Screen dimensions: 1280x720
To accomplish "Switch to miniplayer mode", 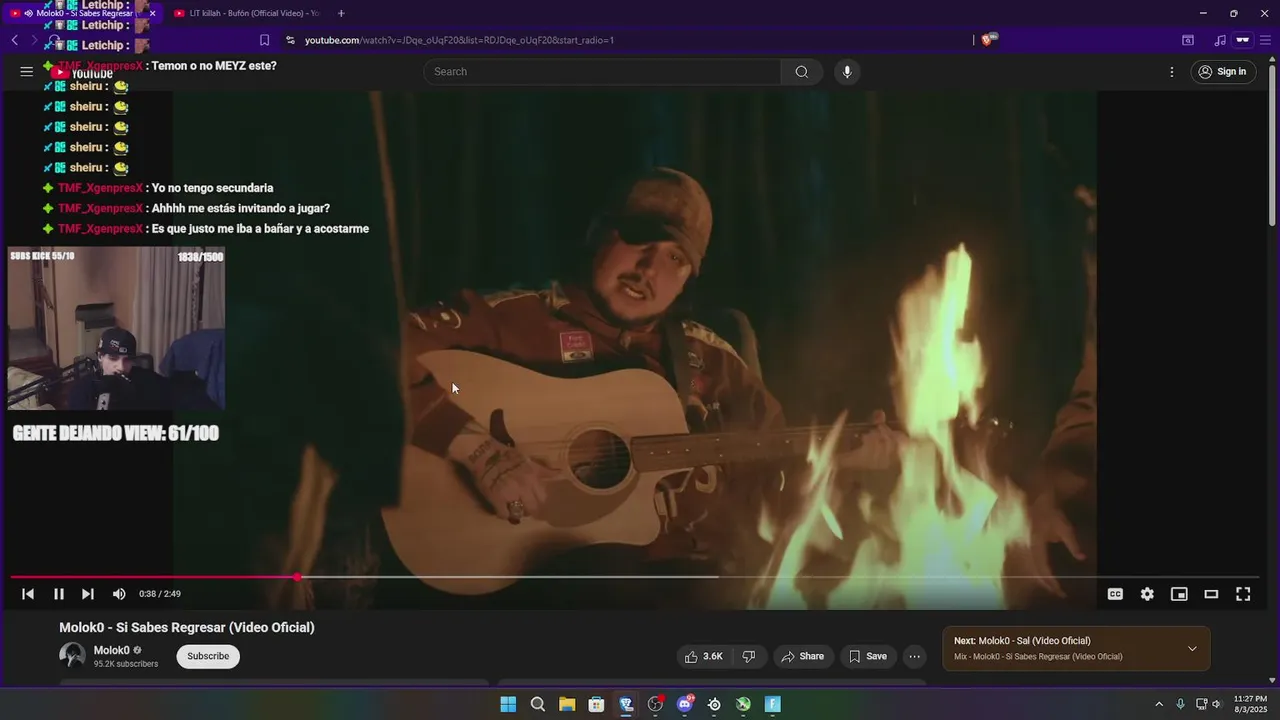I will [1179, 594].
